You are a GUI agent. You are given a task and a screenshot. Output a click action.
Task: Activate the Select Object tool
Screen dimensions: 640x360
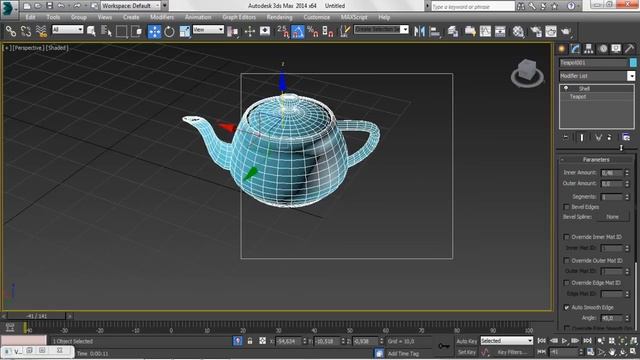point(91,31)
